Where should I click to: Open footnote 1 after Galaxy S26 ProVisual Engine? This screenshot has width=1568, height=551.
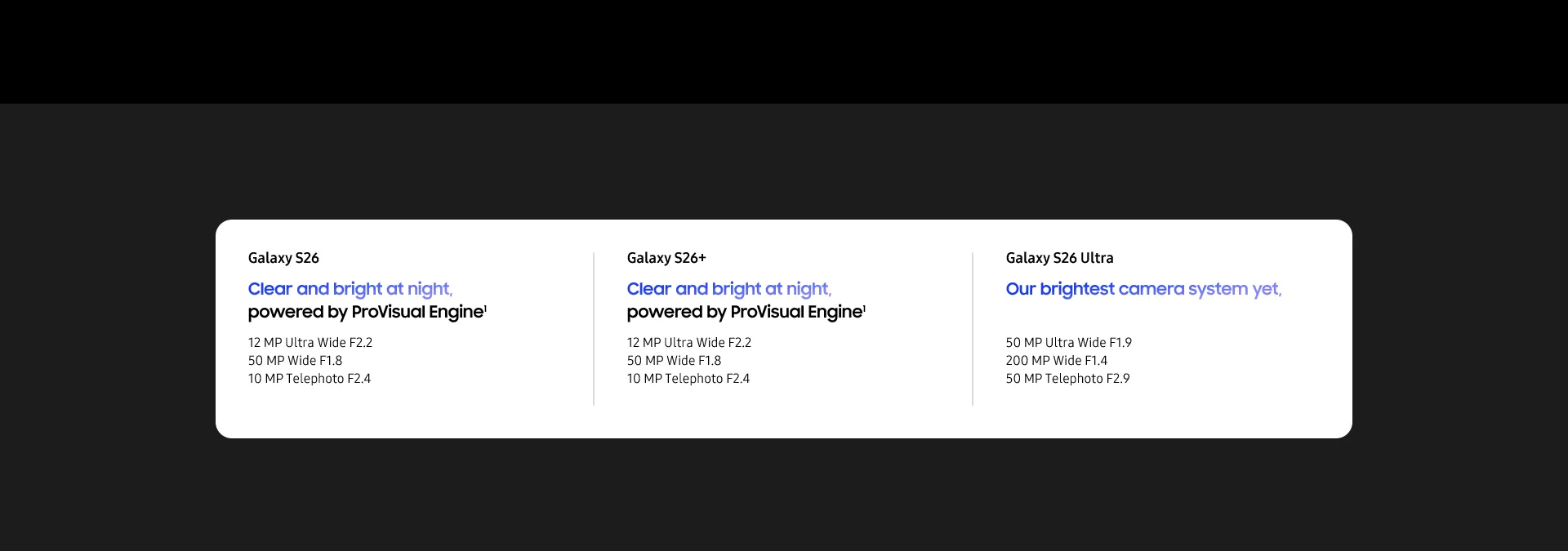tap(486, 308)
